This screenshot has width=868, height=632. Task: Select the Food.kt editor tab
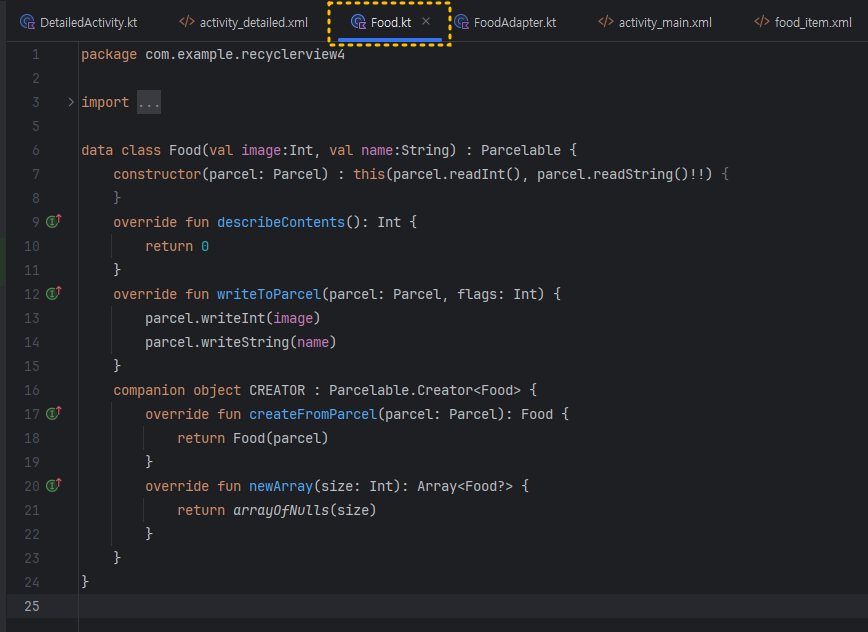(390, 22)
